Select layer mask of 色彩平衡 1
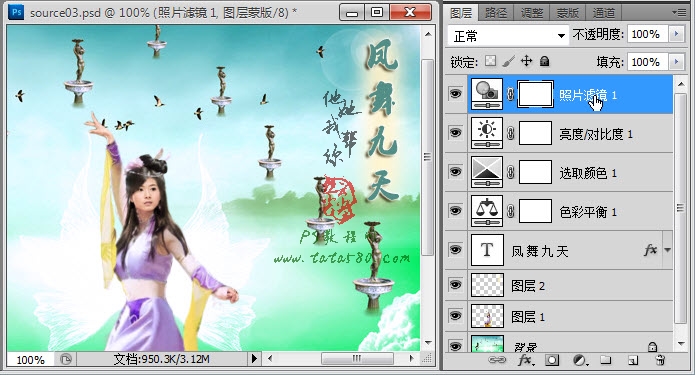 (535, 211)
